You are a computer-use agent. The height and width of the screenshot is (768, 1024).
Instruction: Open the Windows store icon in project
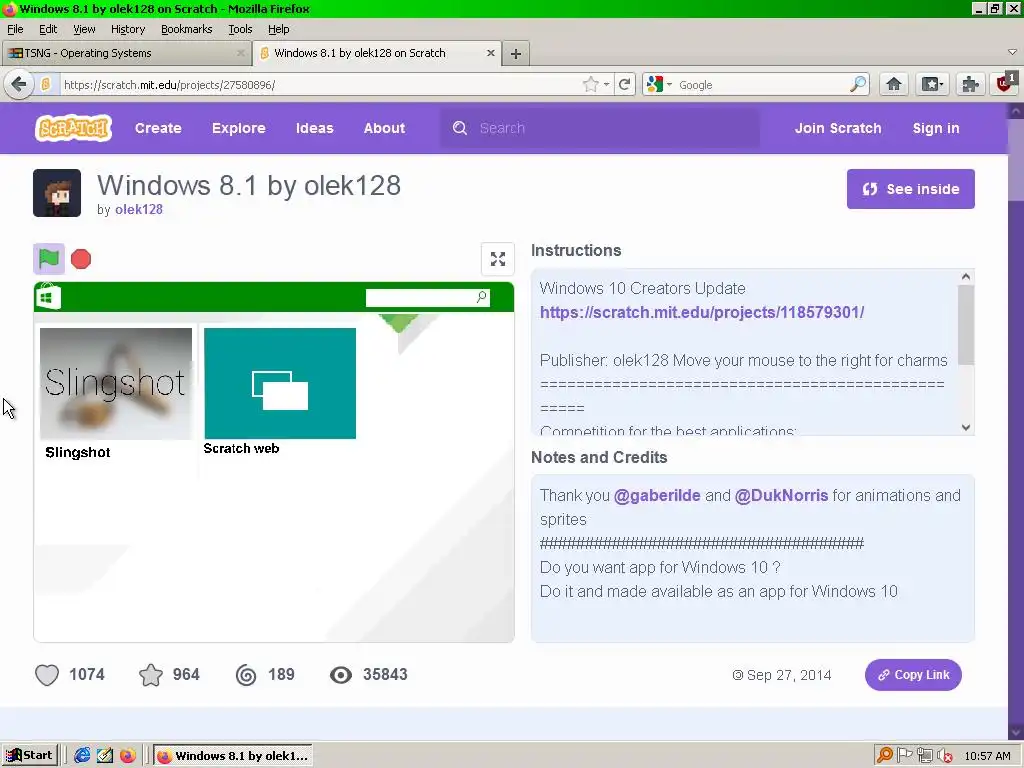click(x=48, y=297)
